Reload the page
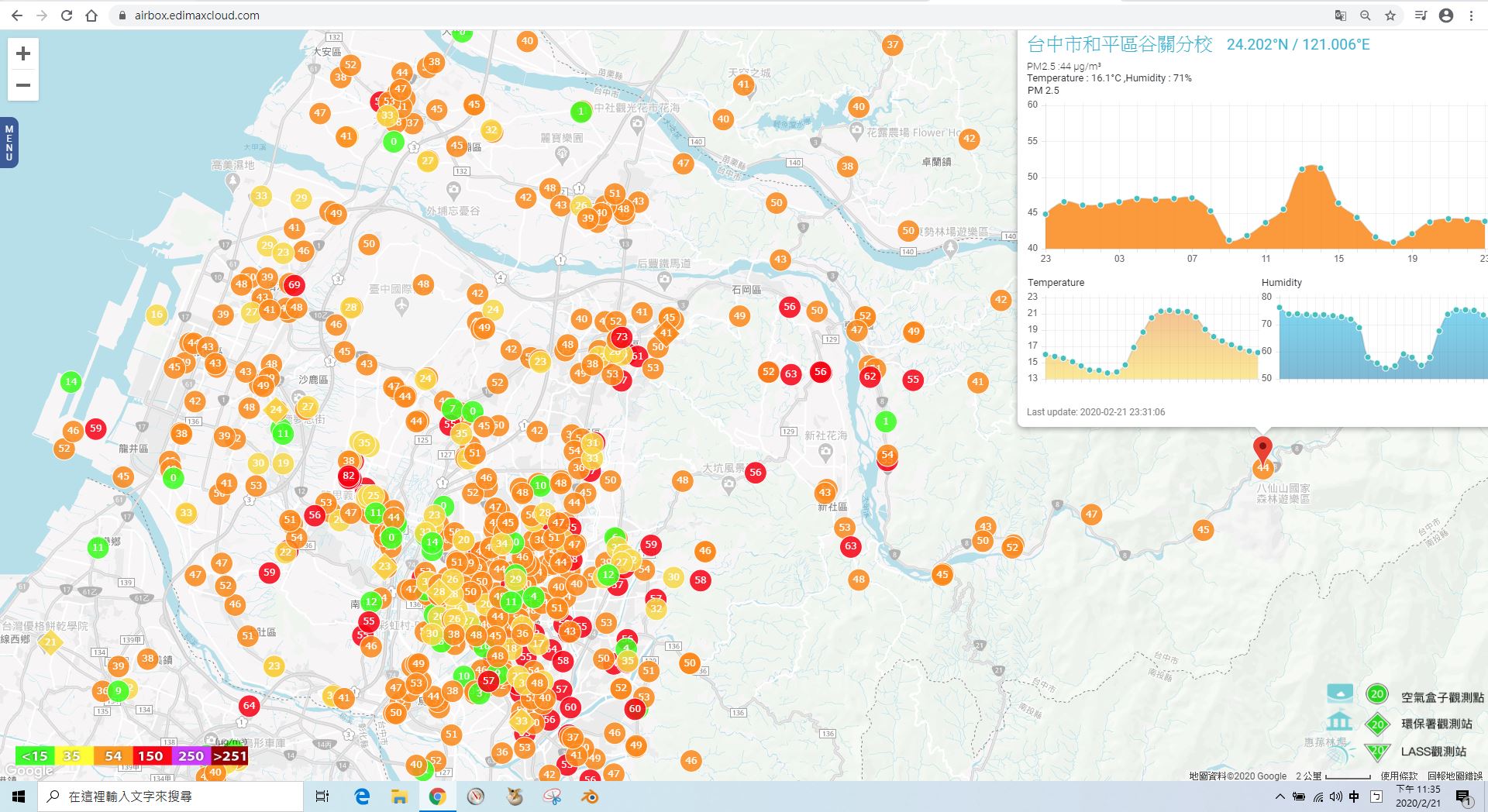 [x=67, y=15]
